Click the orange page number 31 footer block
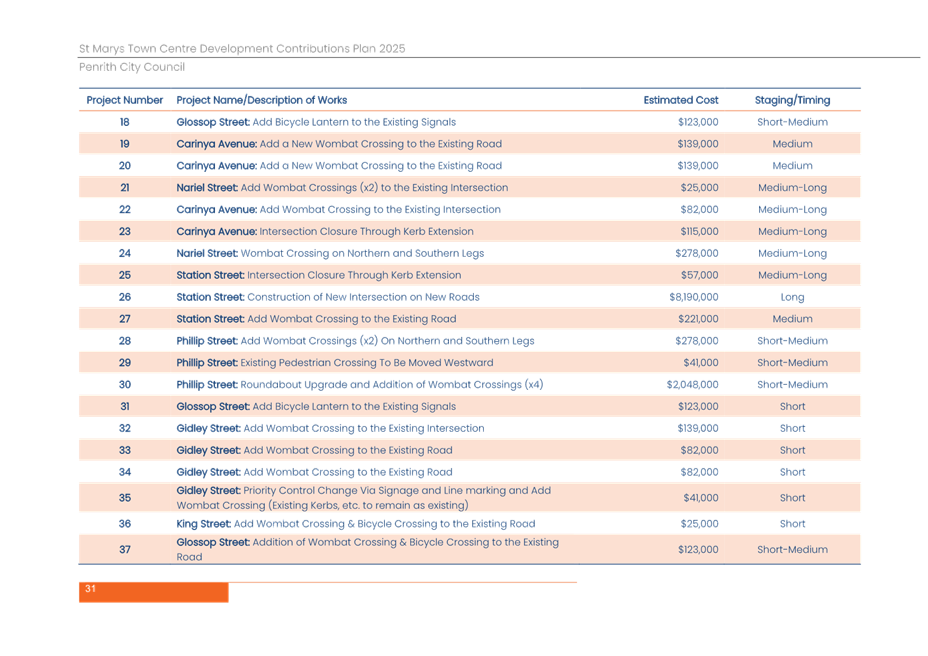 click(153, 593)
